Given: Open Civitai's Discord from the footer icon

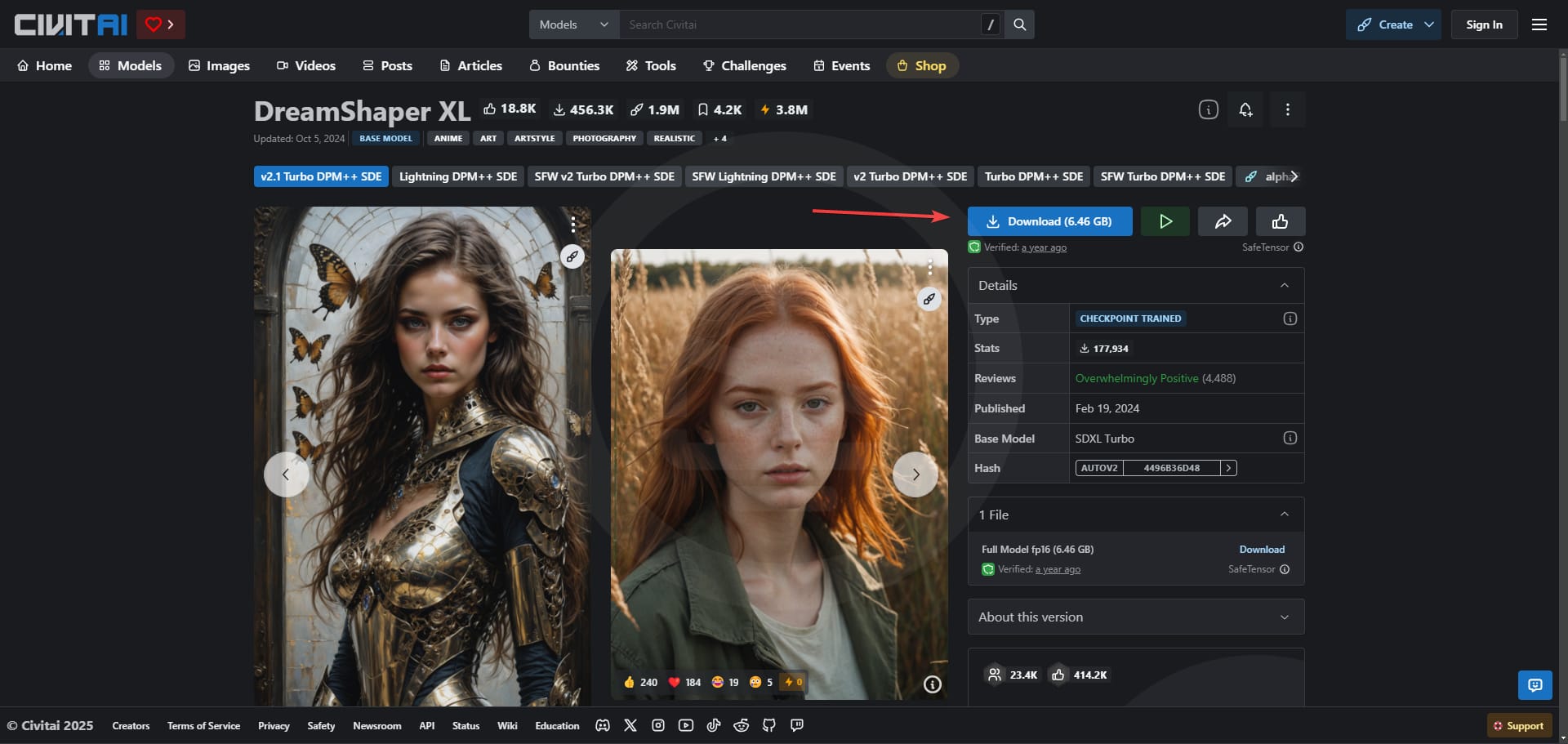Looking at the screenshot, I should coord(603,725).
